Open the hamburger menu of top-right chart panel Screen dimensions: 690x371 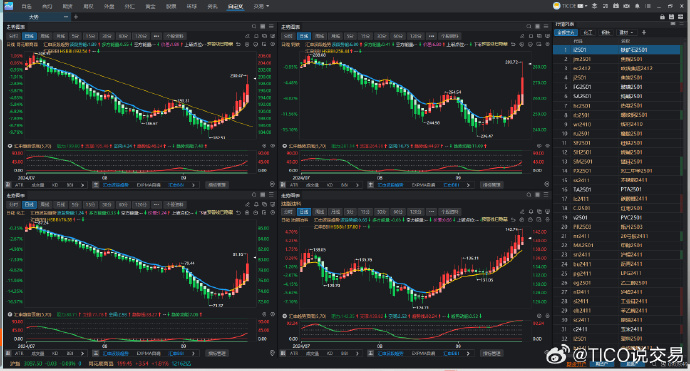coord(546,27)
